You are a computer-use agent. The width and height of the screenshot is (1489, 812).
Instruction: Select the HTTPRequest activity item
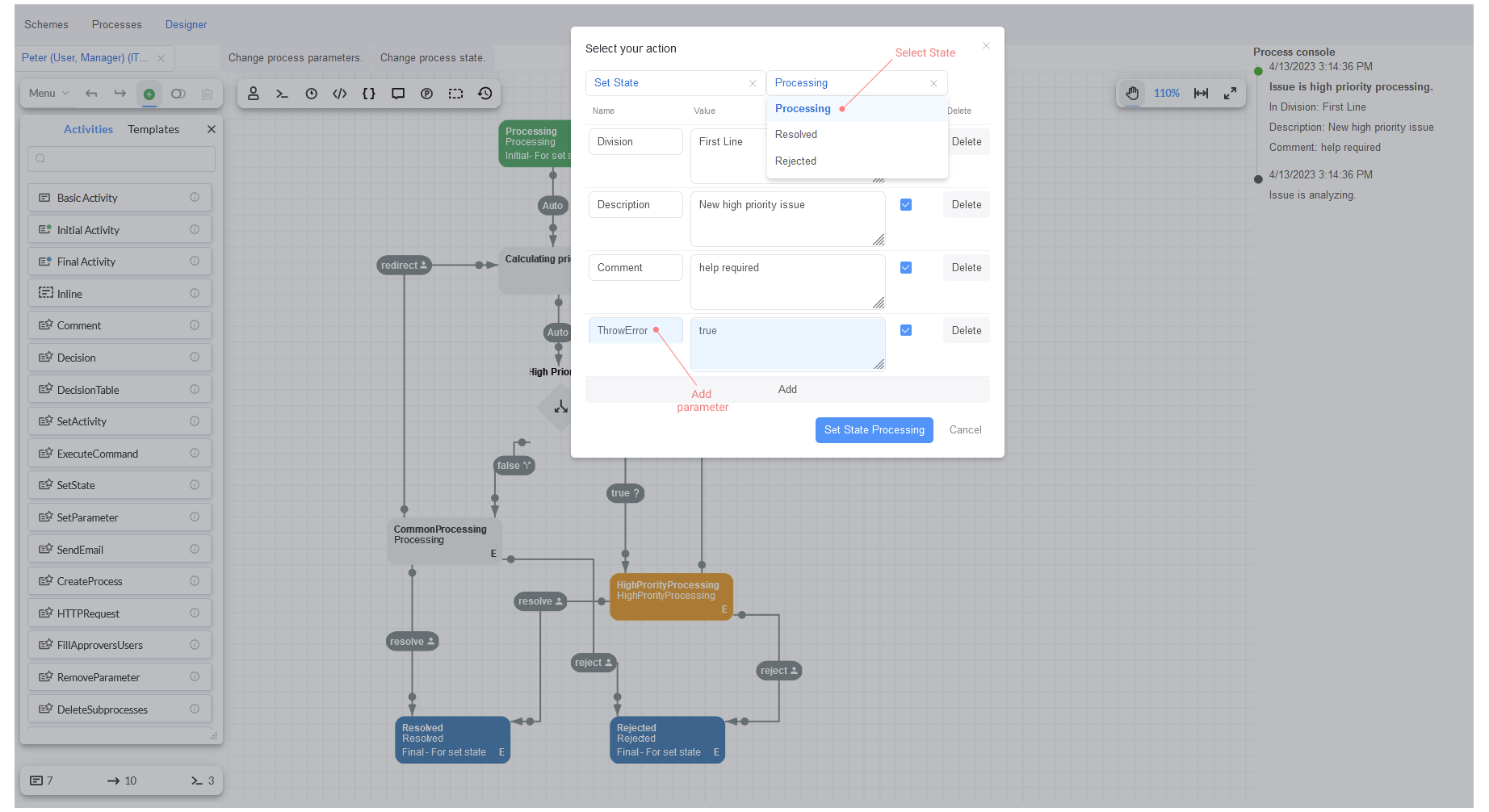coord(120,613)
